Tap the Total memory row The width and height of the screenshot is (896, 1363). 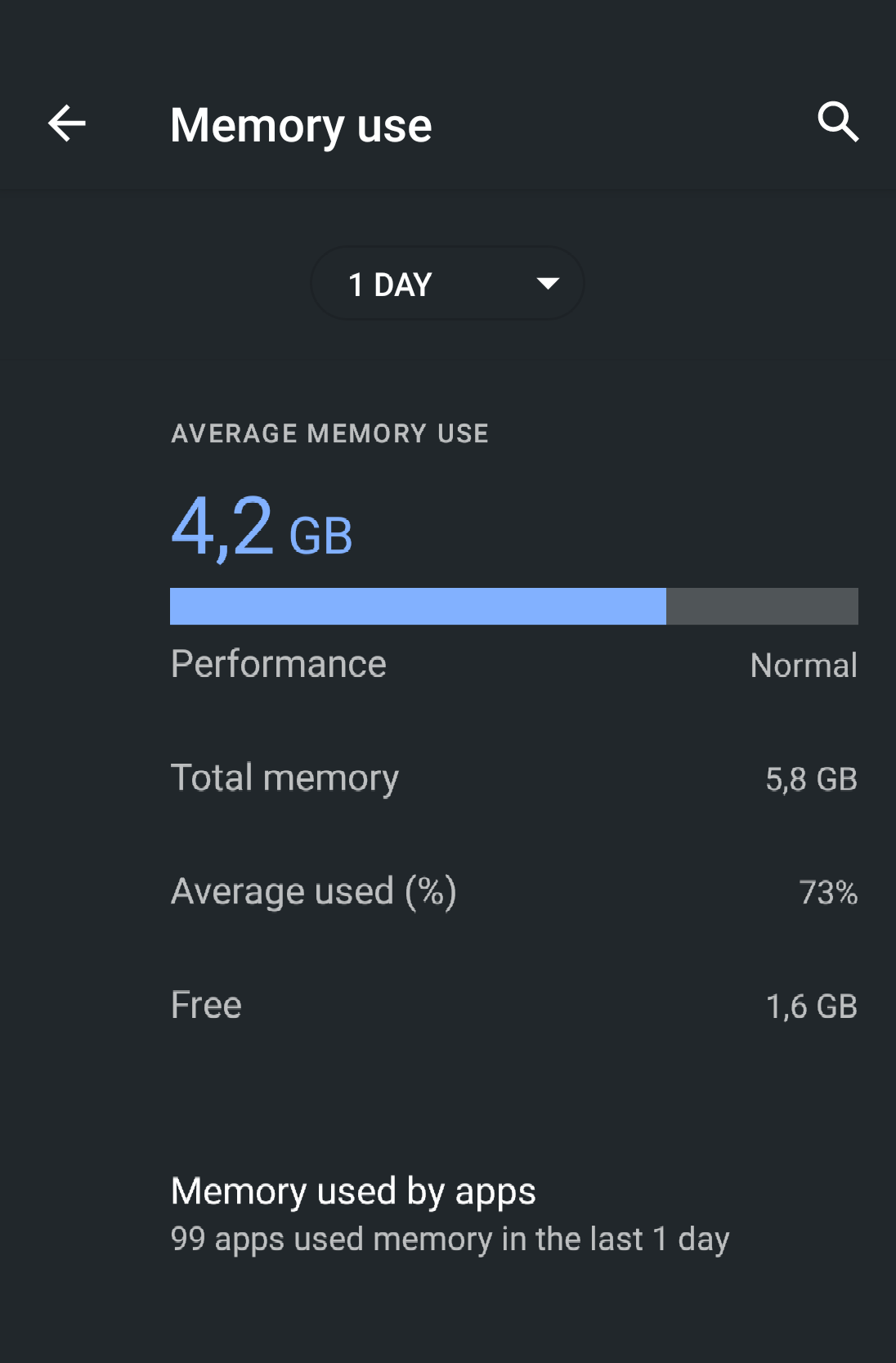(x=513, y=778)
